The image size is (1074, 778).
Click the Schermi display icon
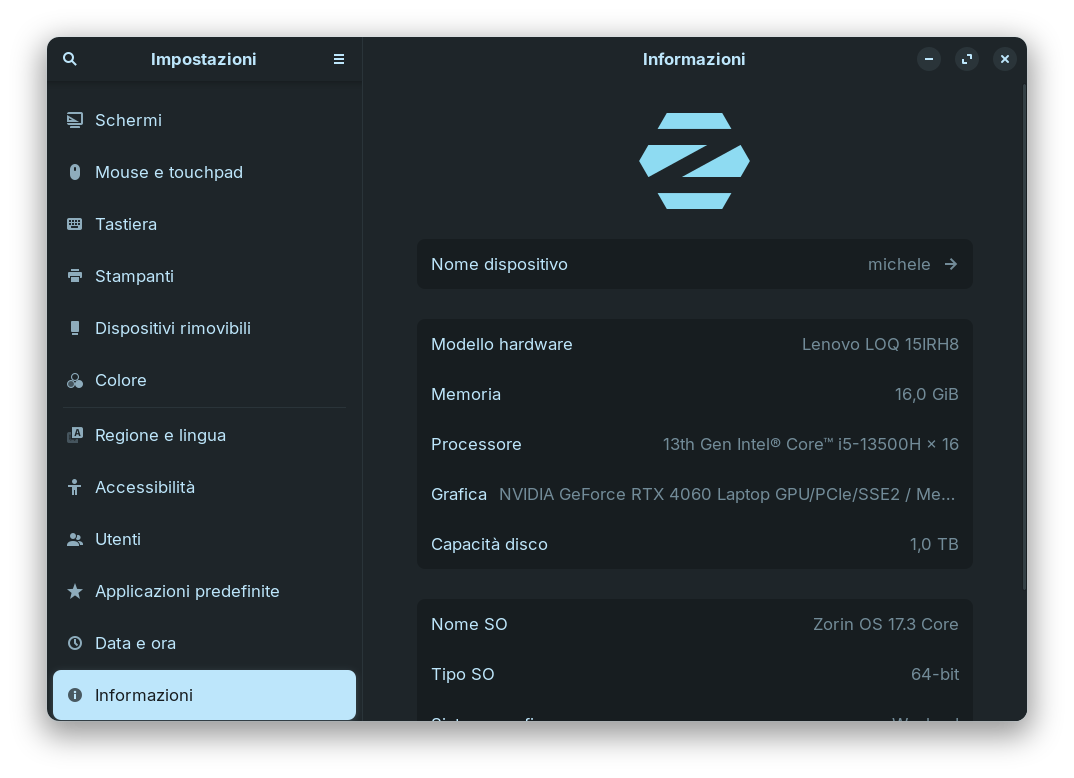click(75, 120)
